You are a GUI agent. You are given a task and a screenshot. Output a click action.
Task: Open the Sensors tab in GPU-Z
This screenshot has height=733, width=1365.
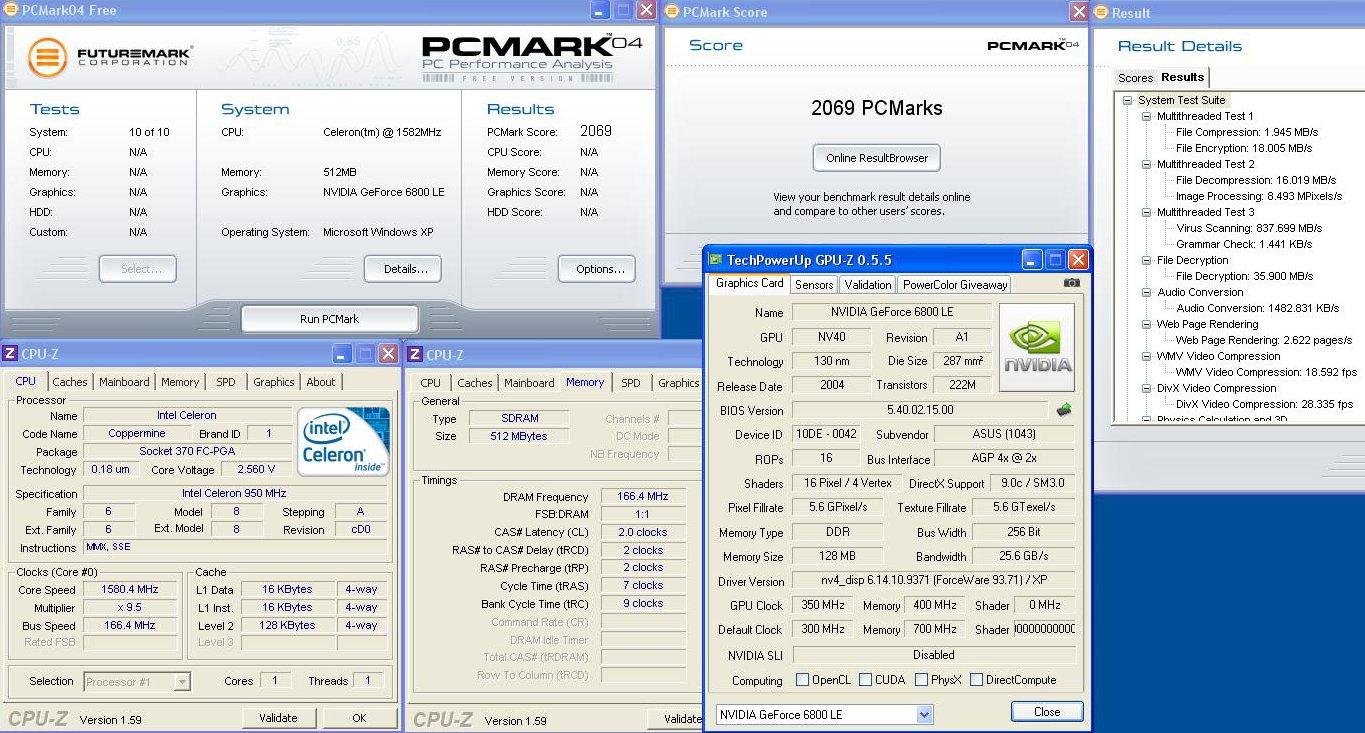click(814, 285)
